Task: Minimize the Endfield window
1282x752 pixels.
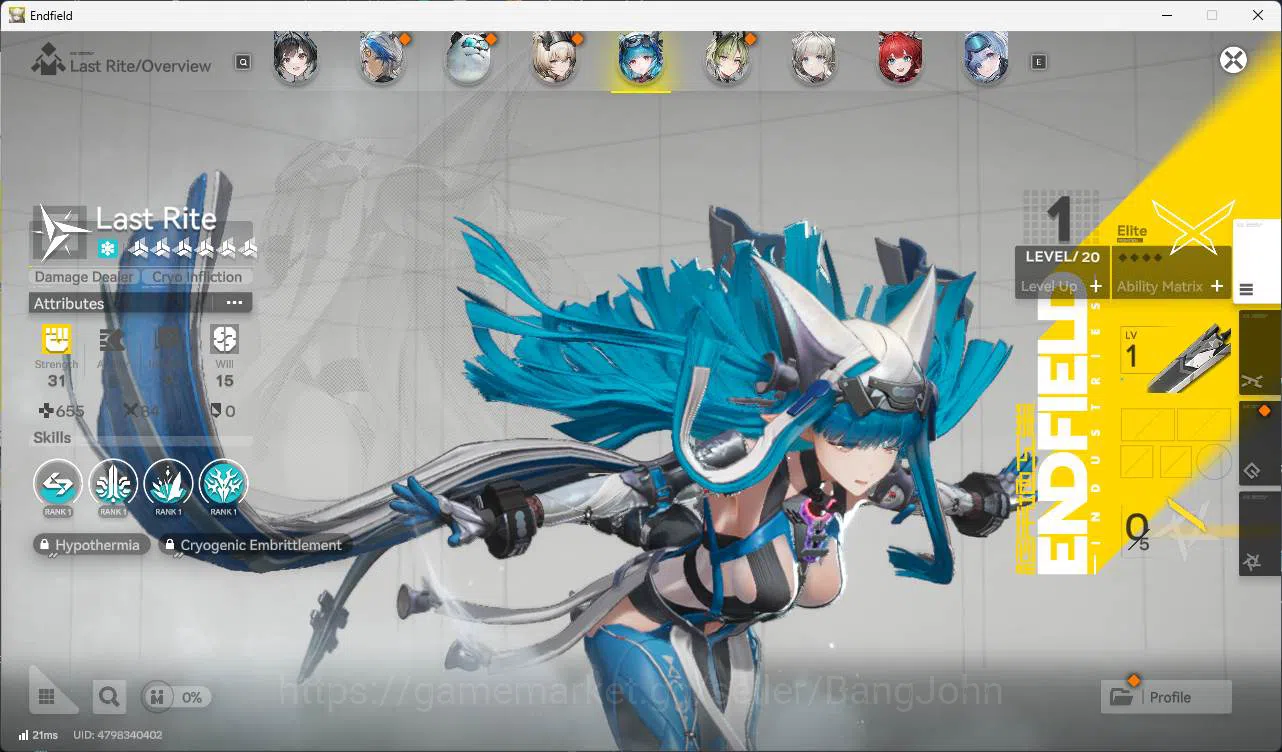Action: click(x=1166, y=15)
